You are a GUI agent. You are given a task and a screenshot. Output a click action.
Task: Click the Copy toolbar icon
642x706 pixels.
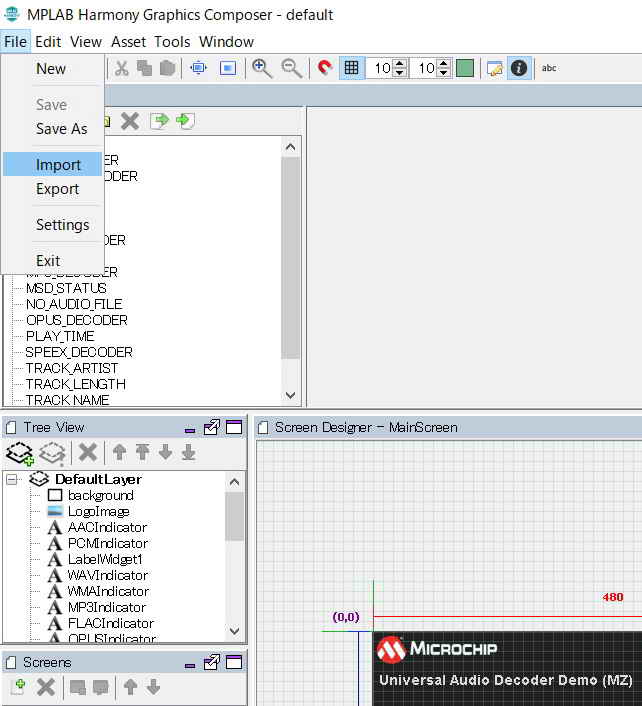tap(145, 68)
